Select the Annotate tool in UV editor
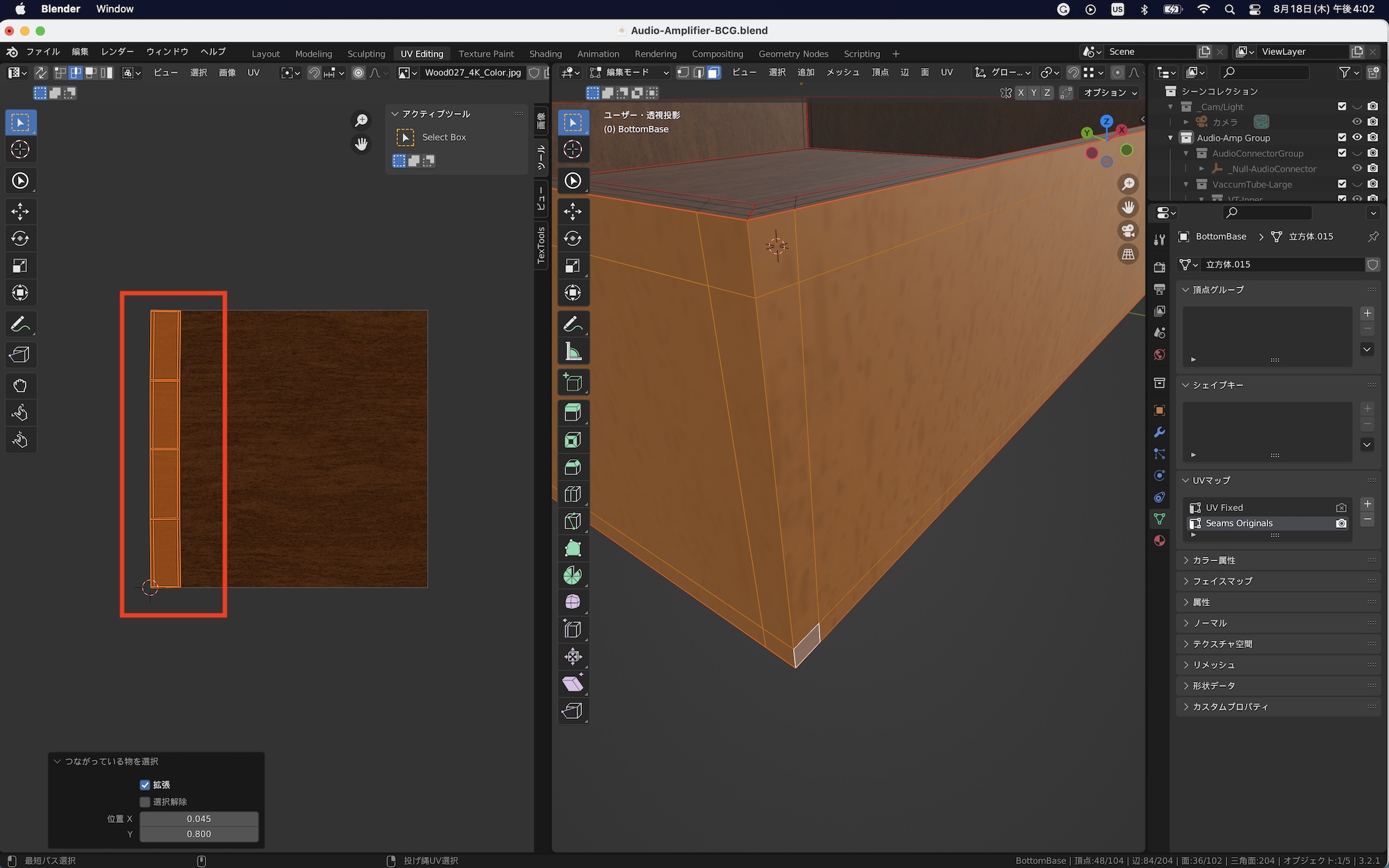 (x=20, y=324)
